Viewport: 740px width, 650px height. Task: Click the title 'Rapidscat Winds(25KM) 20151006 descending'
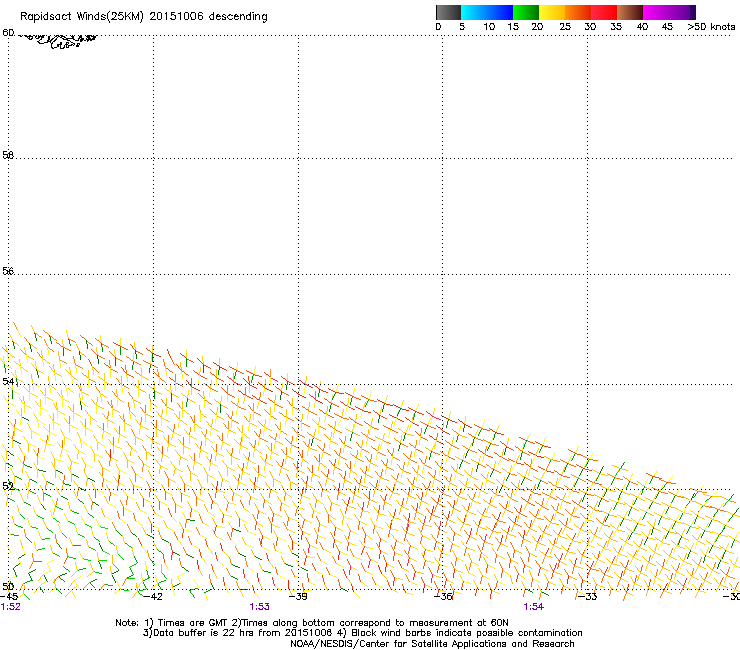pyautogui.click(x=143, y=17)
